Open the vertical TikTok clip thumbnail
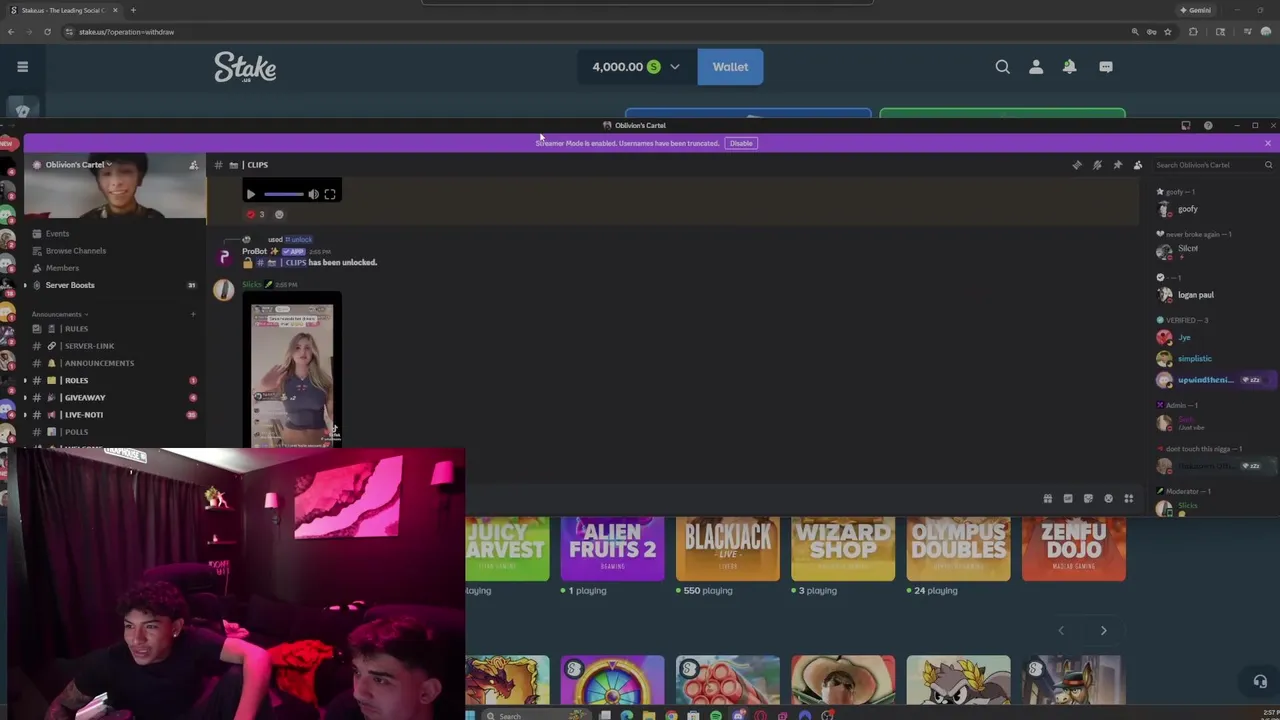The height and width of the screenshot is (720, 1280). click(292, 372)
